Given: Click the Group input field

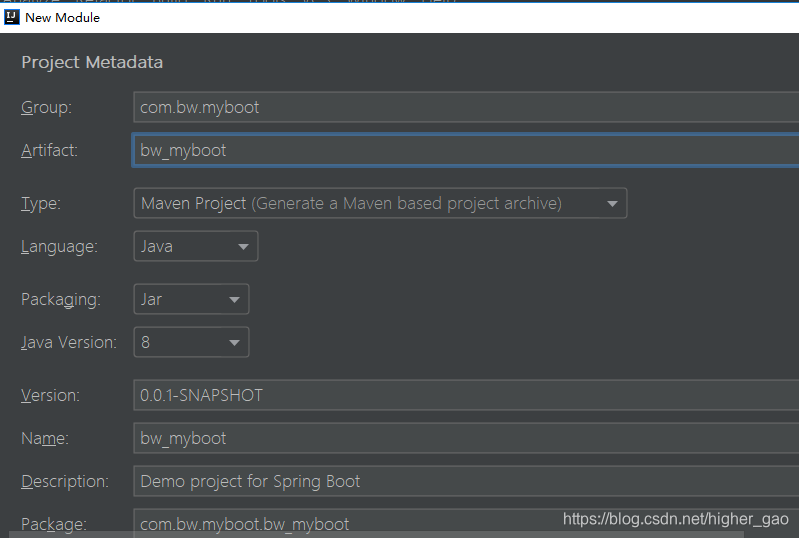Looking at the screenshot, I should [466, 107].
